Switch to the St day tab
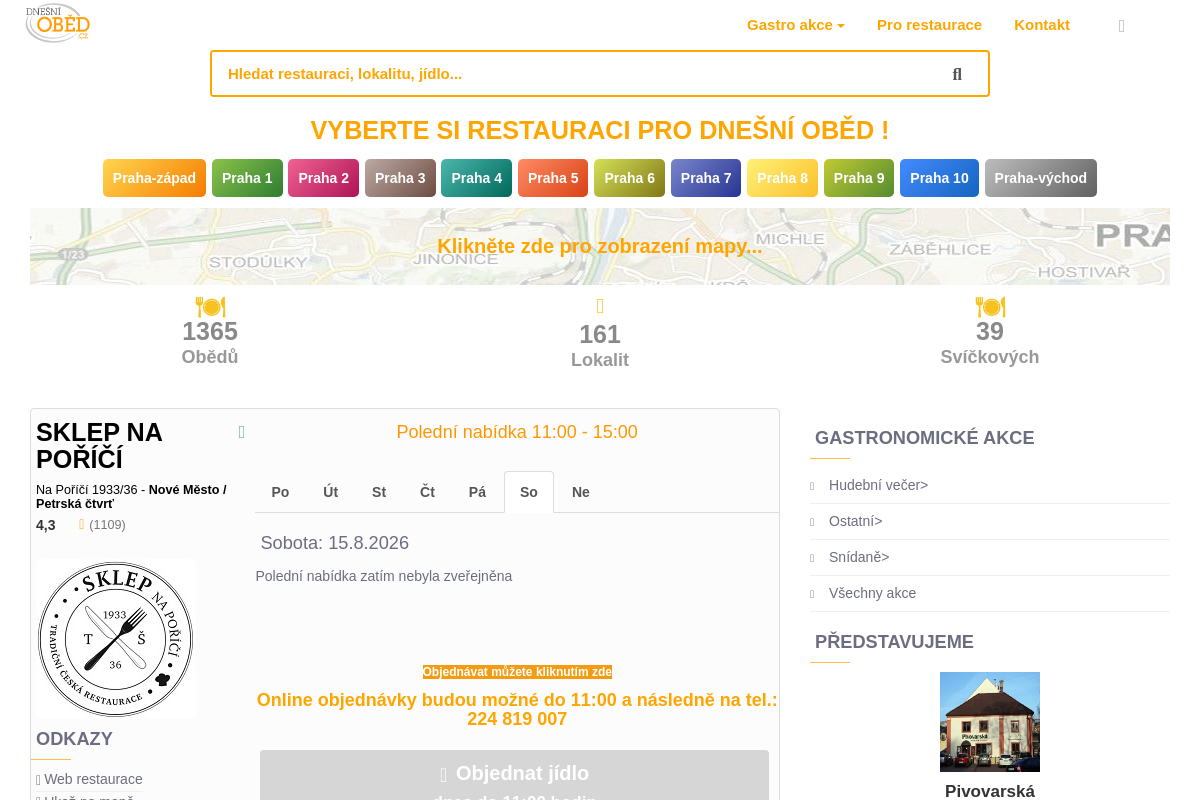Viewport: 1200px width, 800px height. click(379, 492)
